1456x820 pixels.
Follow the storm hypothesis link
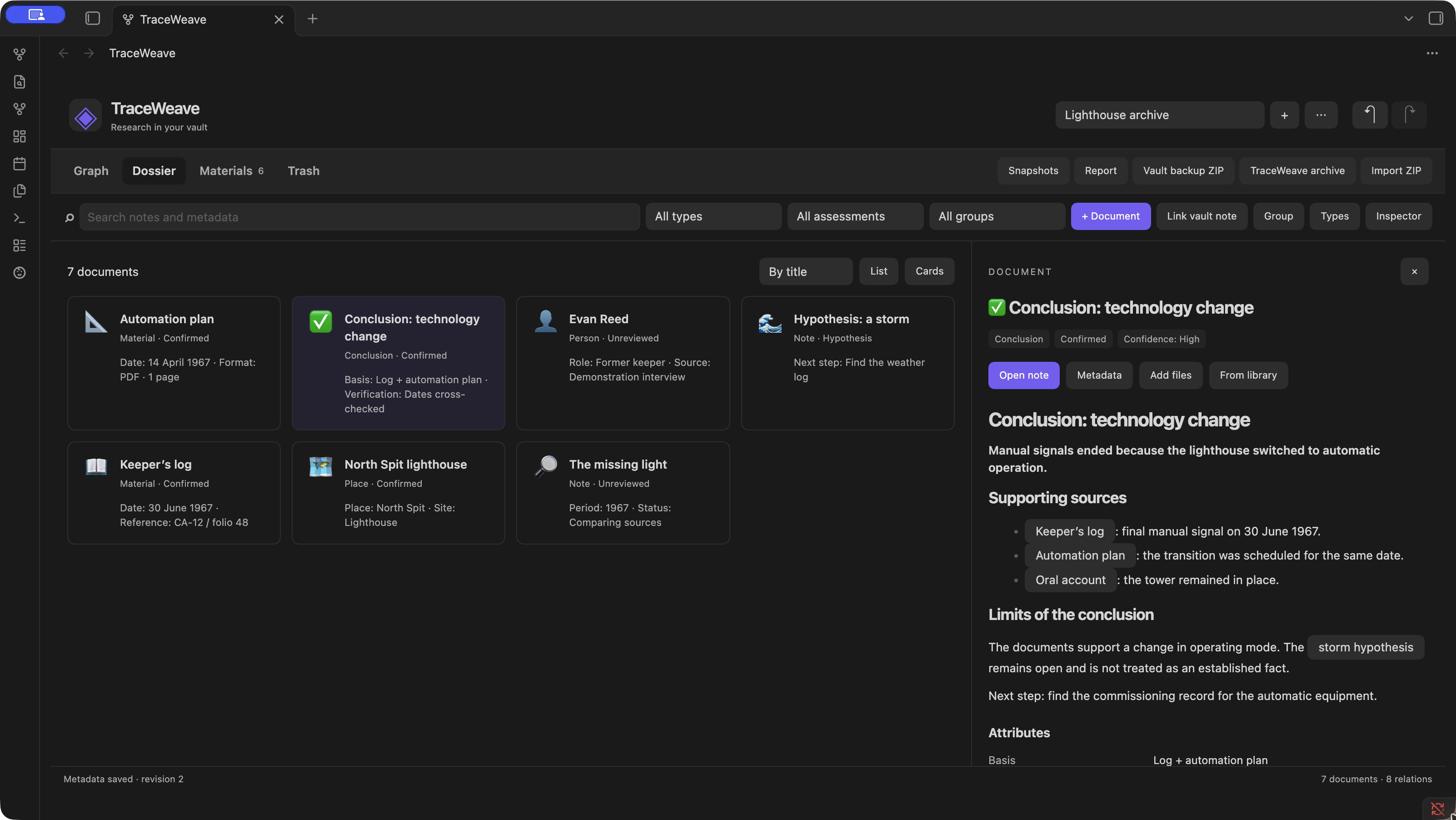click(1366, 648)
